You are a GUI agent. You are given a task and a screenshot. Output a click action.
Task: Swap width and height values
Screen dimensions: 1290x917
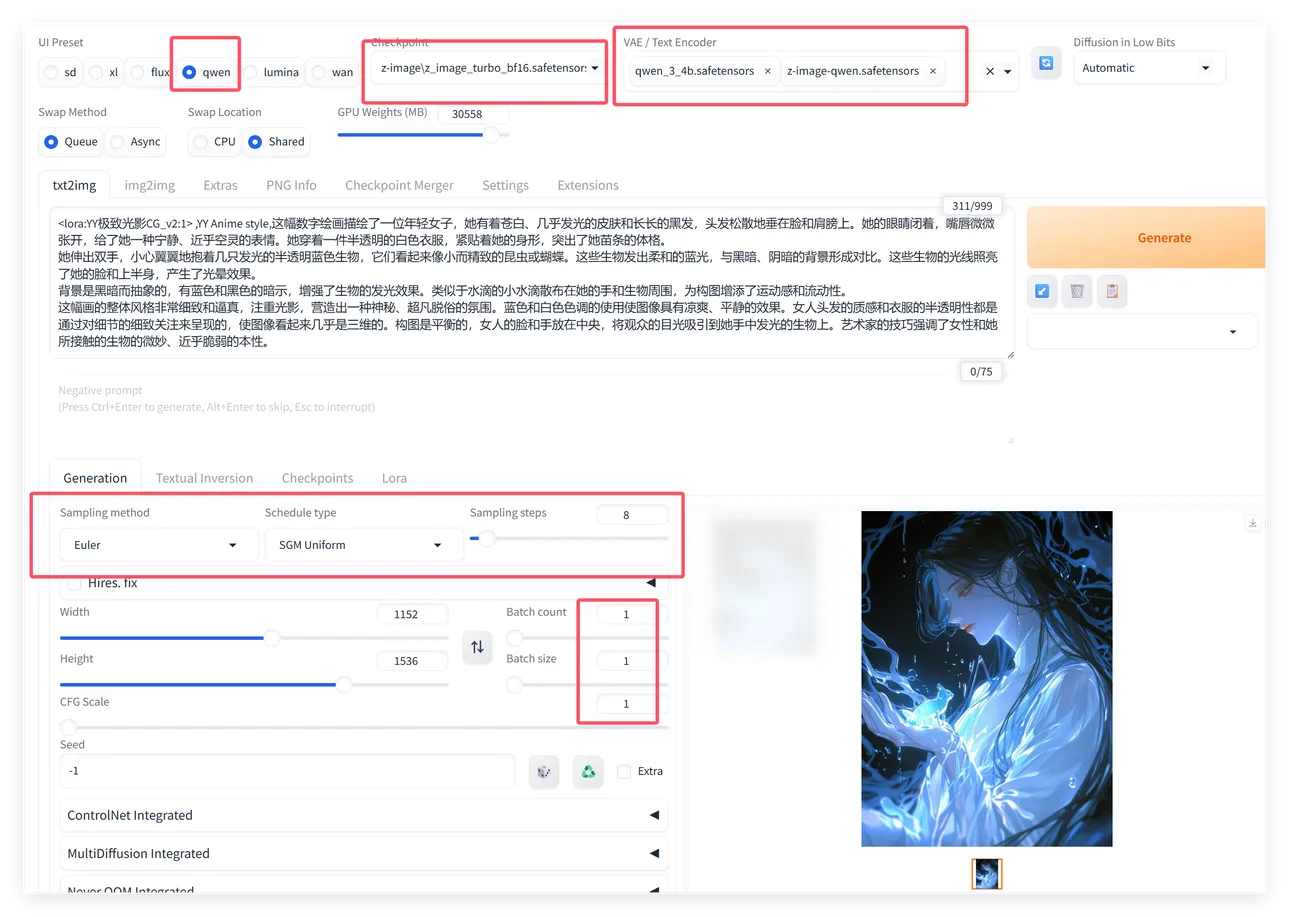(477, 647)
